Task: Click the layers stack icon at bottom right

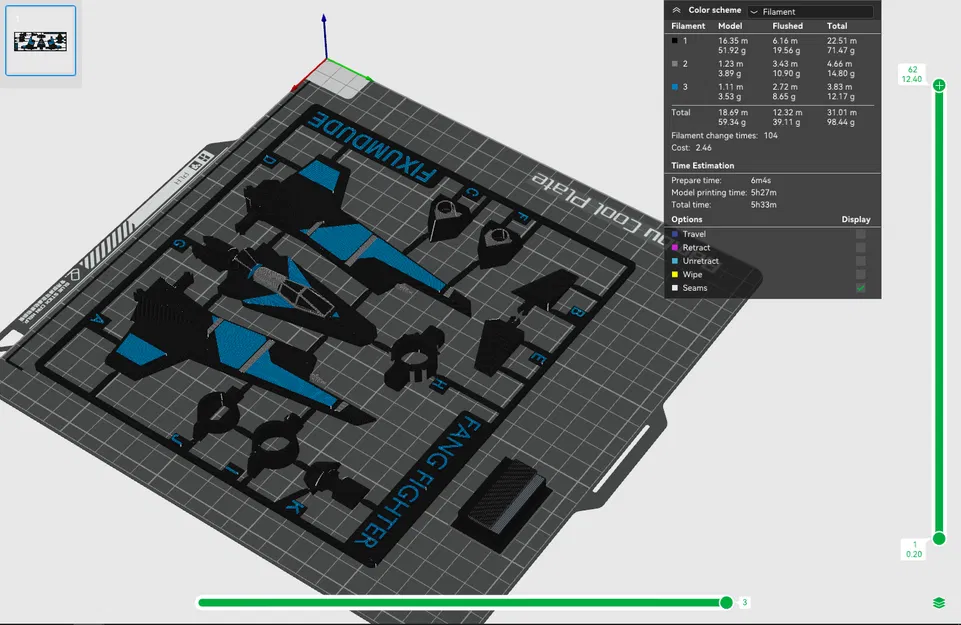Action: click(939, 603)
